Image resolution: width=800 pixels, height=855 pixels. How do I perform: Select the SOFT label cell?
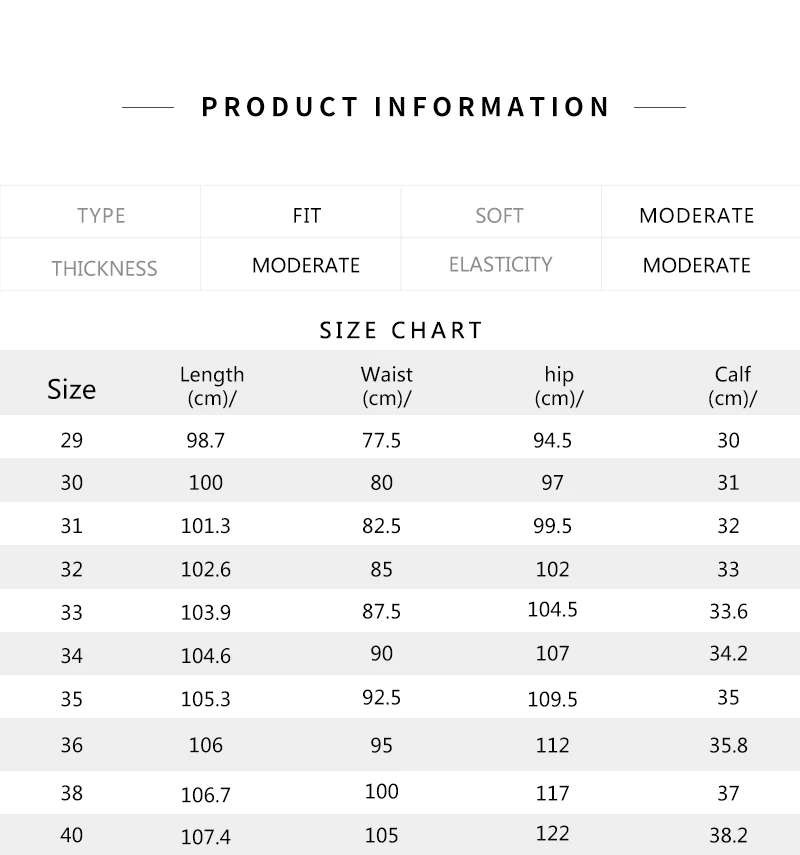point(499,216)
